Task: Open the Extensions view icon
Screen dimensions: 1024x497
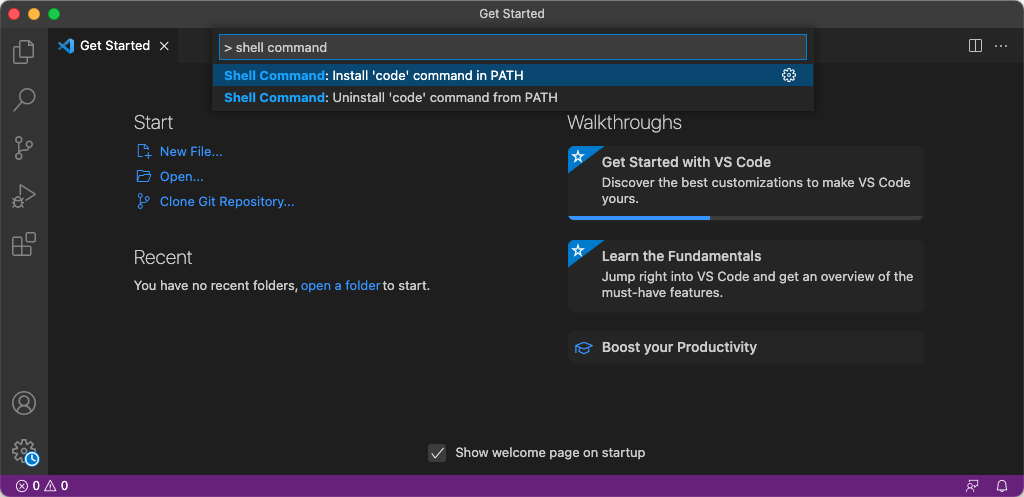Action: point(24,244)
